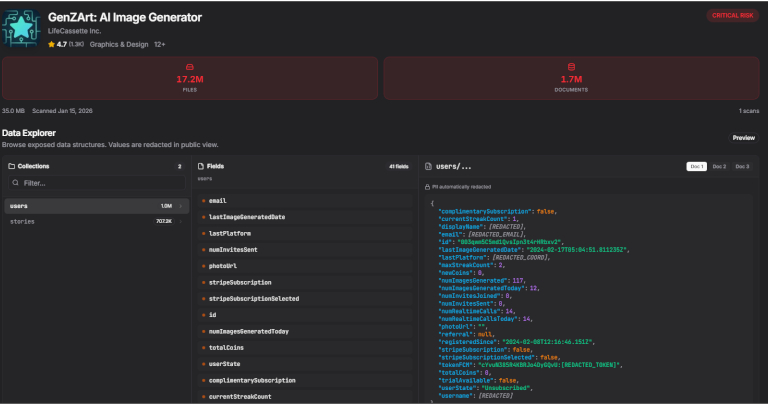
Task: Select the currentStreakCount field row
Action: coord(305,397)
